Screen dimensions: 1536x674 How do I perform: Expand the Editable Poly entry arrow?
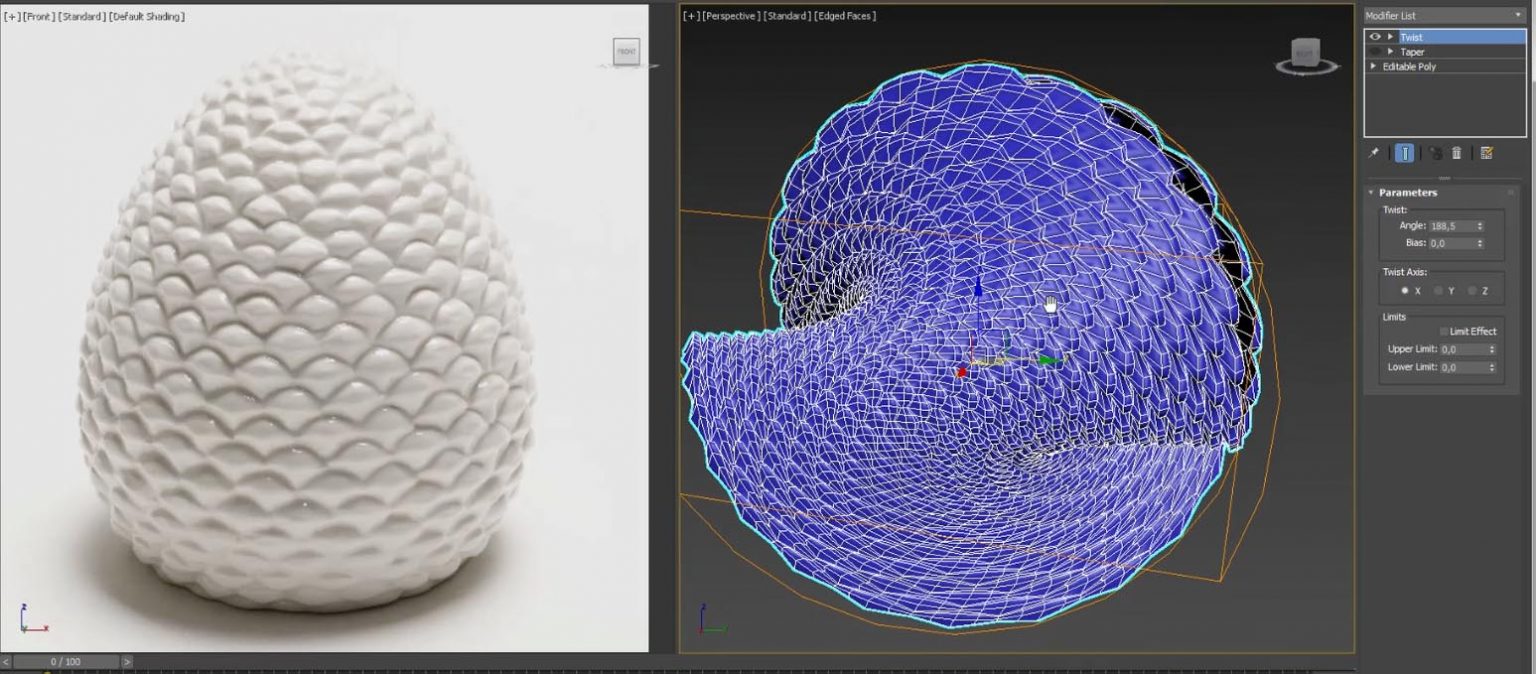(x=1373, y=66)
